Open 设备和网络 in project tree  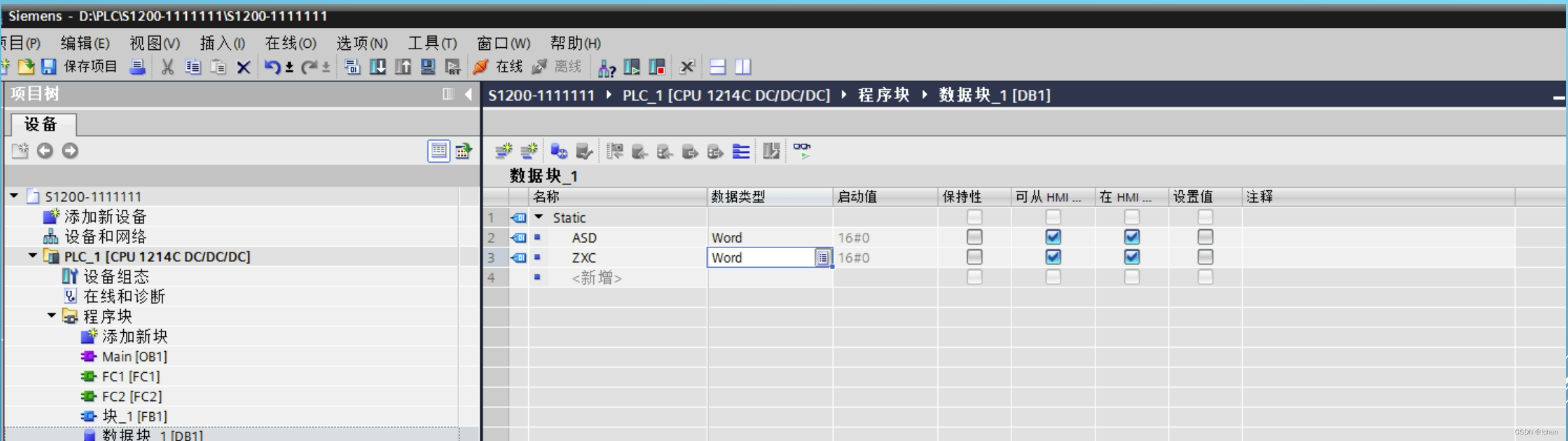(x=105, y=236)
